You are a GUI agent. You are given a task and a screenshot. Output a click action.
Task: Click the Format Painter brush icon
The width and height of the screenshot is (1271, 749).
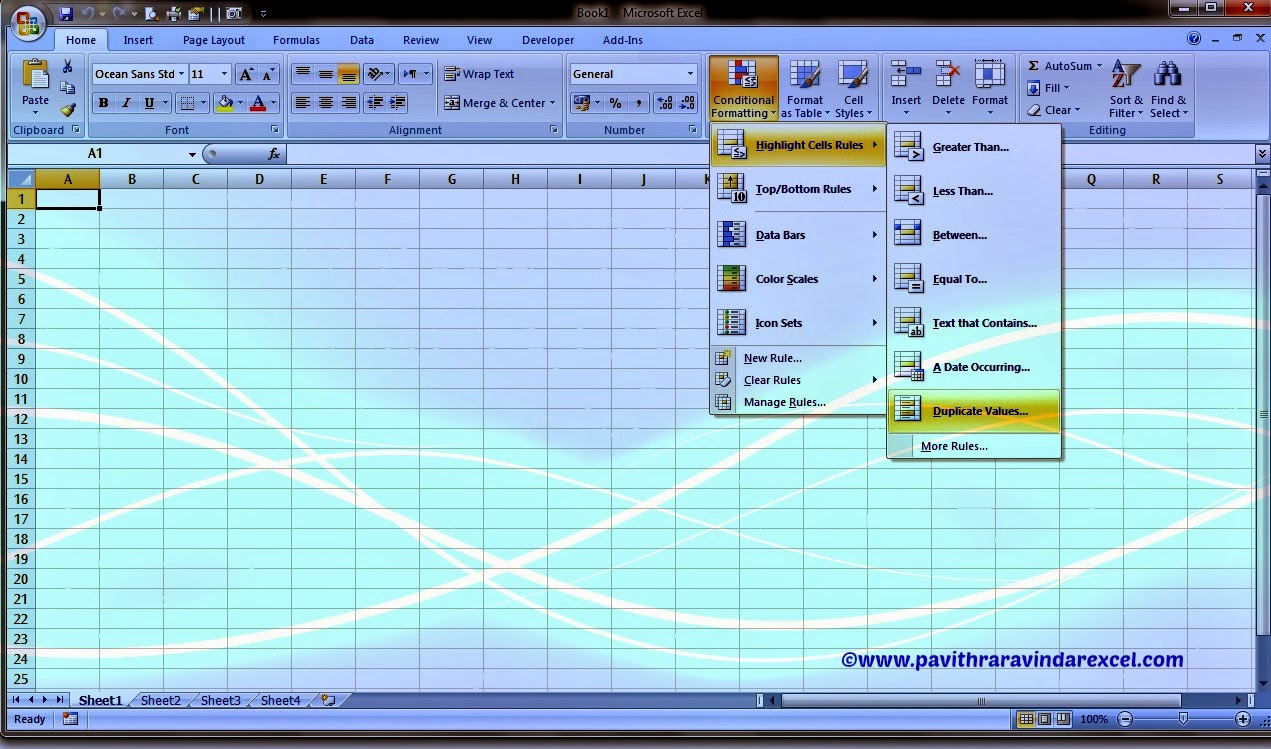point(68,110)
